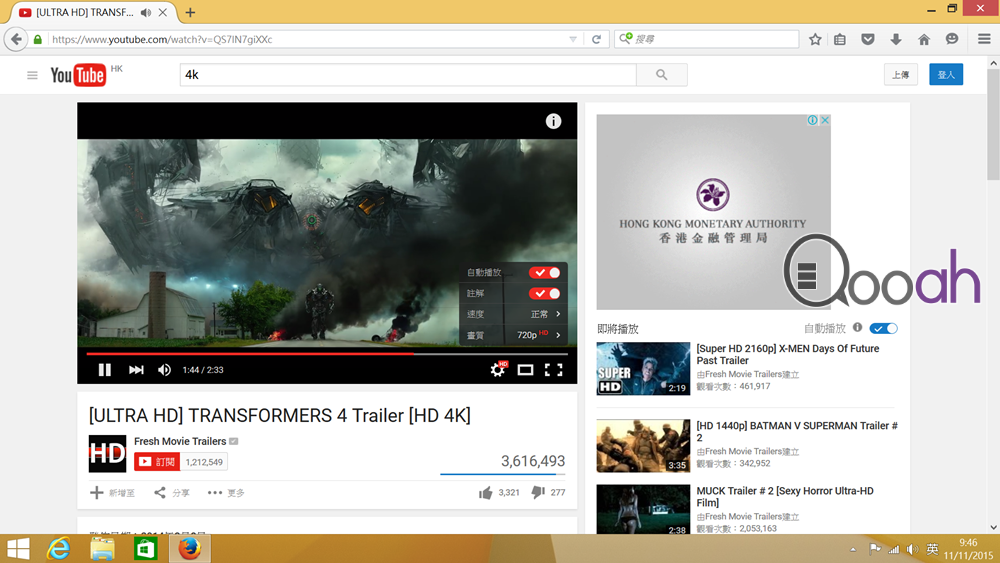Open more actions three-dot menu

(x=215, y=492)
